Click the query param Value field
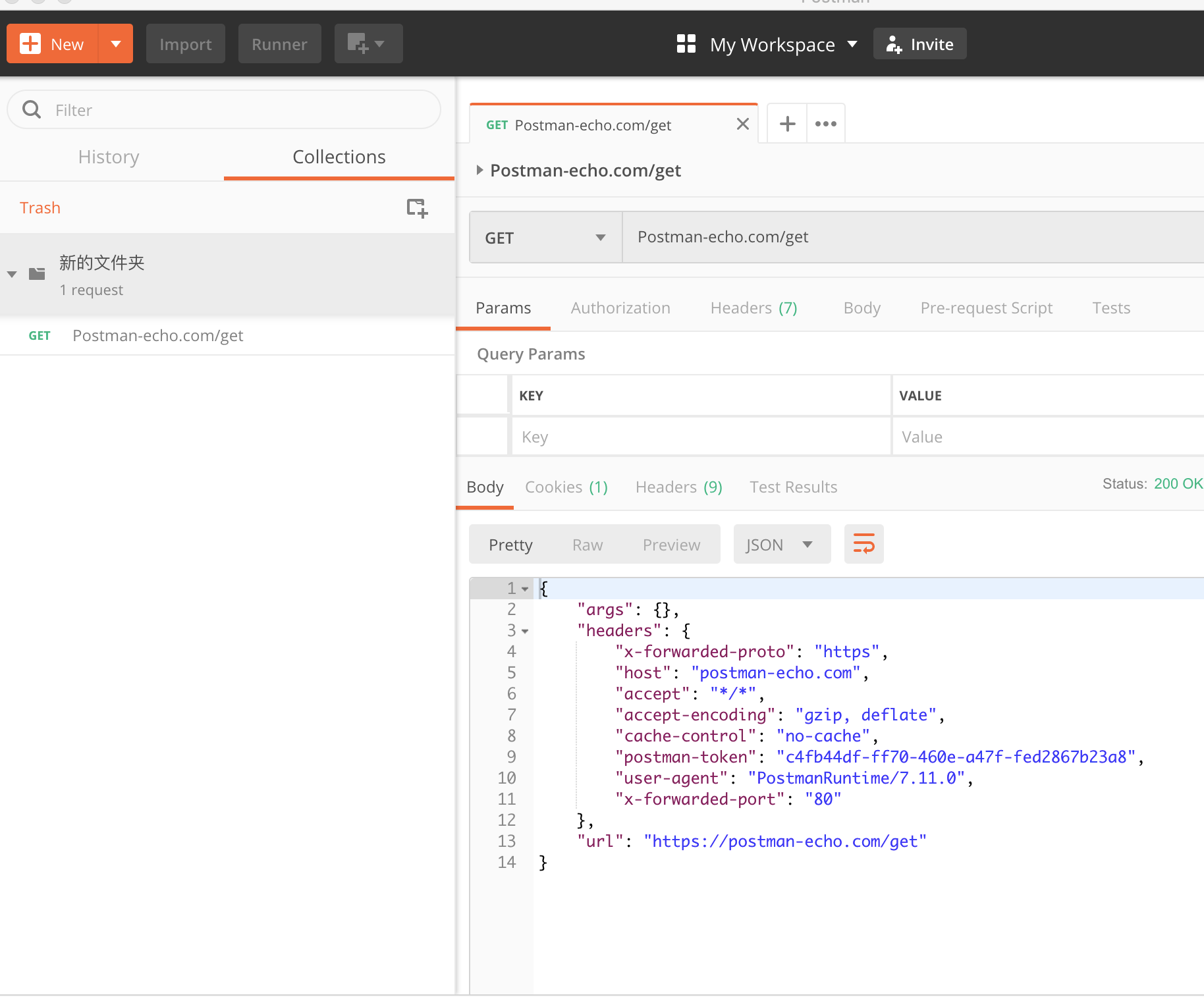This screenshot has width=1204, height=997. tap(1049, 437)
